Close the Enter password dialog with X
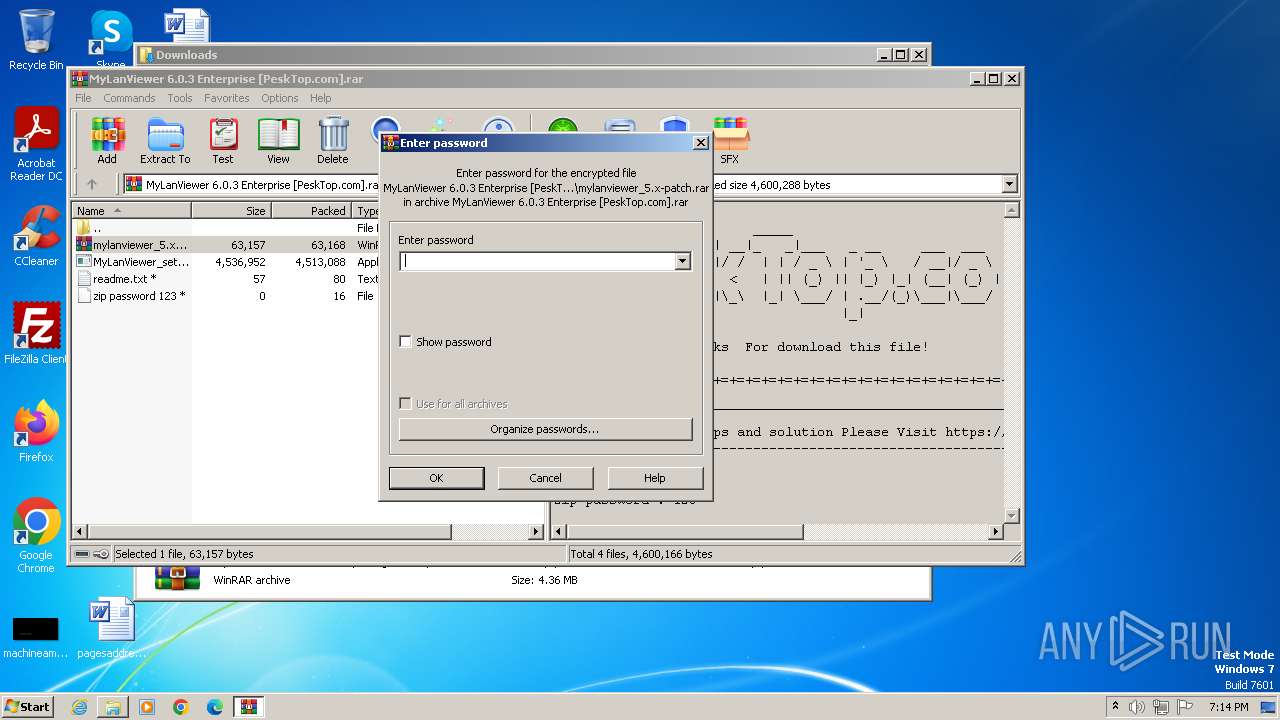Screen dimensions: 1280x720 point(700,143)
